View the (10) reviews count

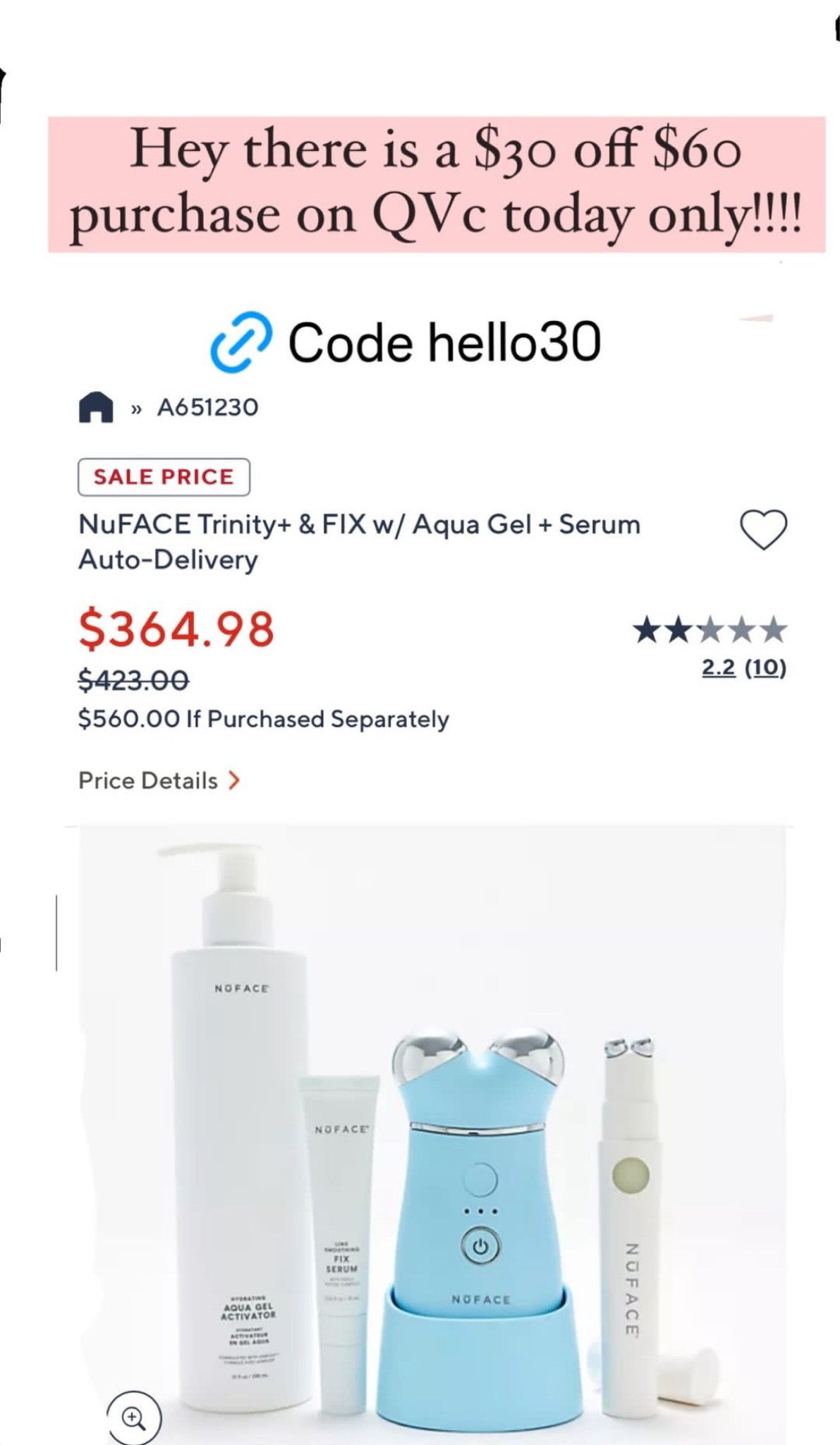tap(765, 667)
